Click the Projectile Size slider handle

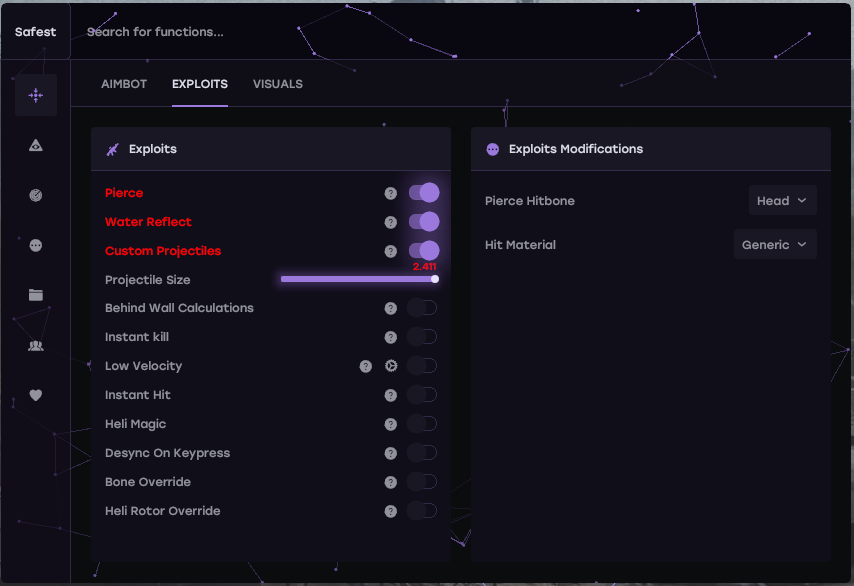point(435,279)
